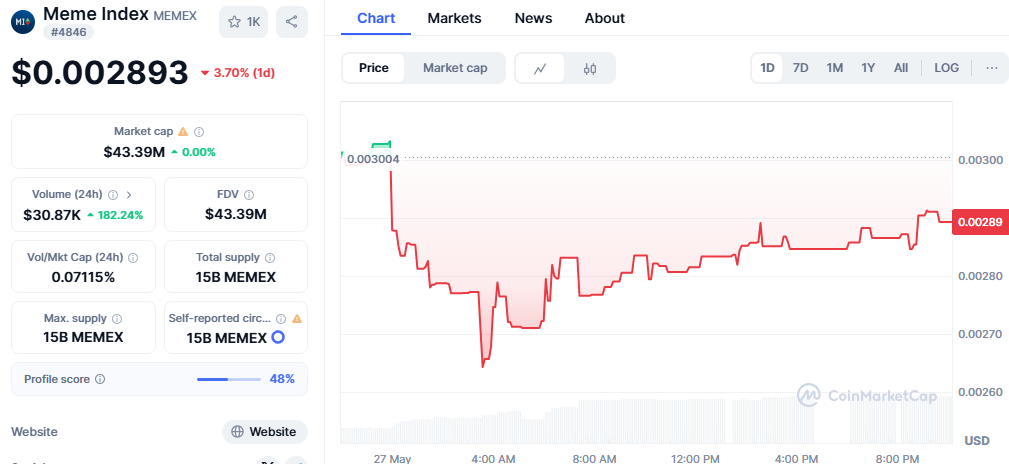Image resolution: width=1009 pixels, height=464 pixels.
Task: Click the 0.07115% Vol/Mkt Cap value
Action: (84, 277)
